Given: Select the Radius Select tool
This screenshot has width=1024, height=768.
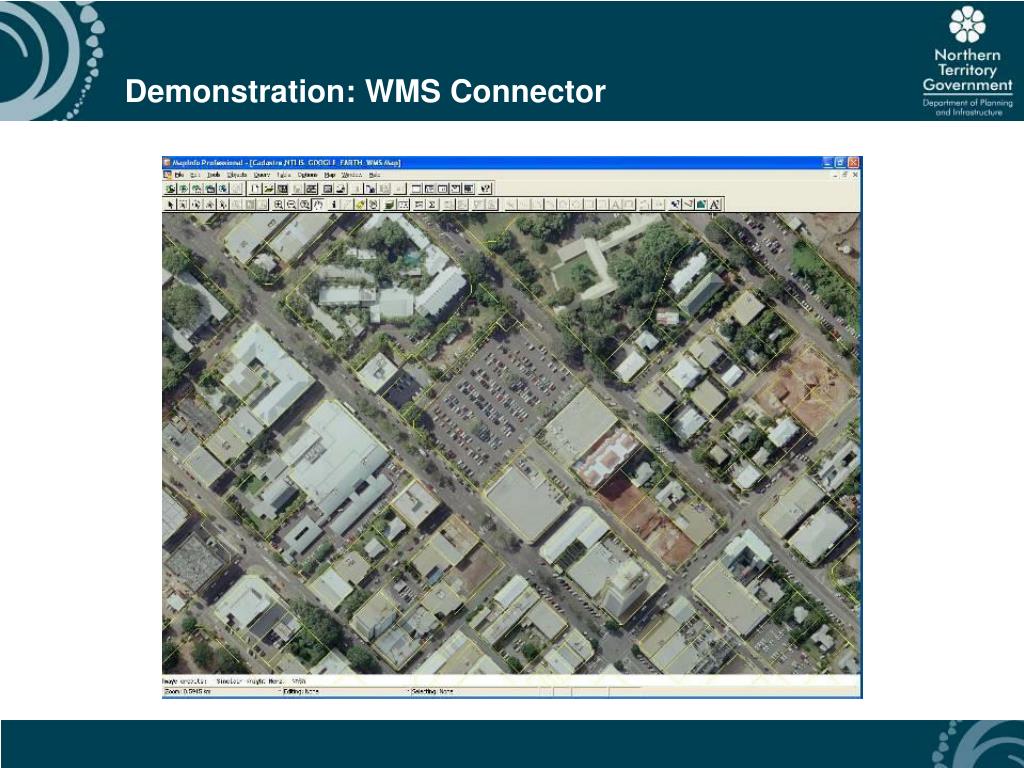Looking at the screenshot, I should pyautogui.click(x=195, y=204).
